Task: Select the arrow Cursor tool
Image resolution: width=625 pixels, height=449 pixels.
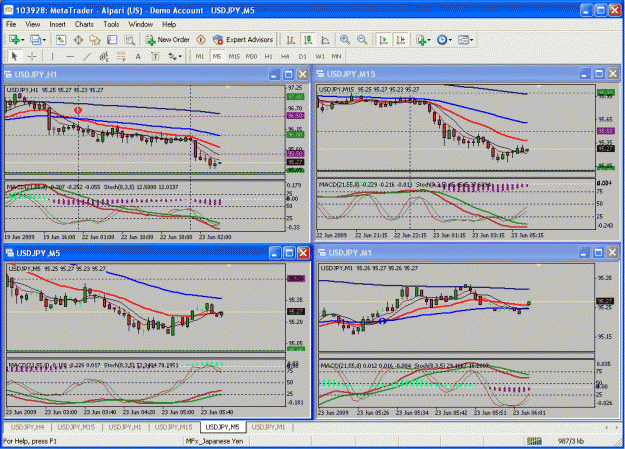Action: click(x=14, y=56)
